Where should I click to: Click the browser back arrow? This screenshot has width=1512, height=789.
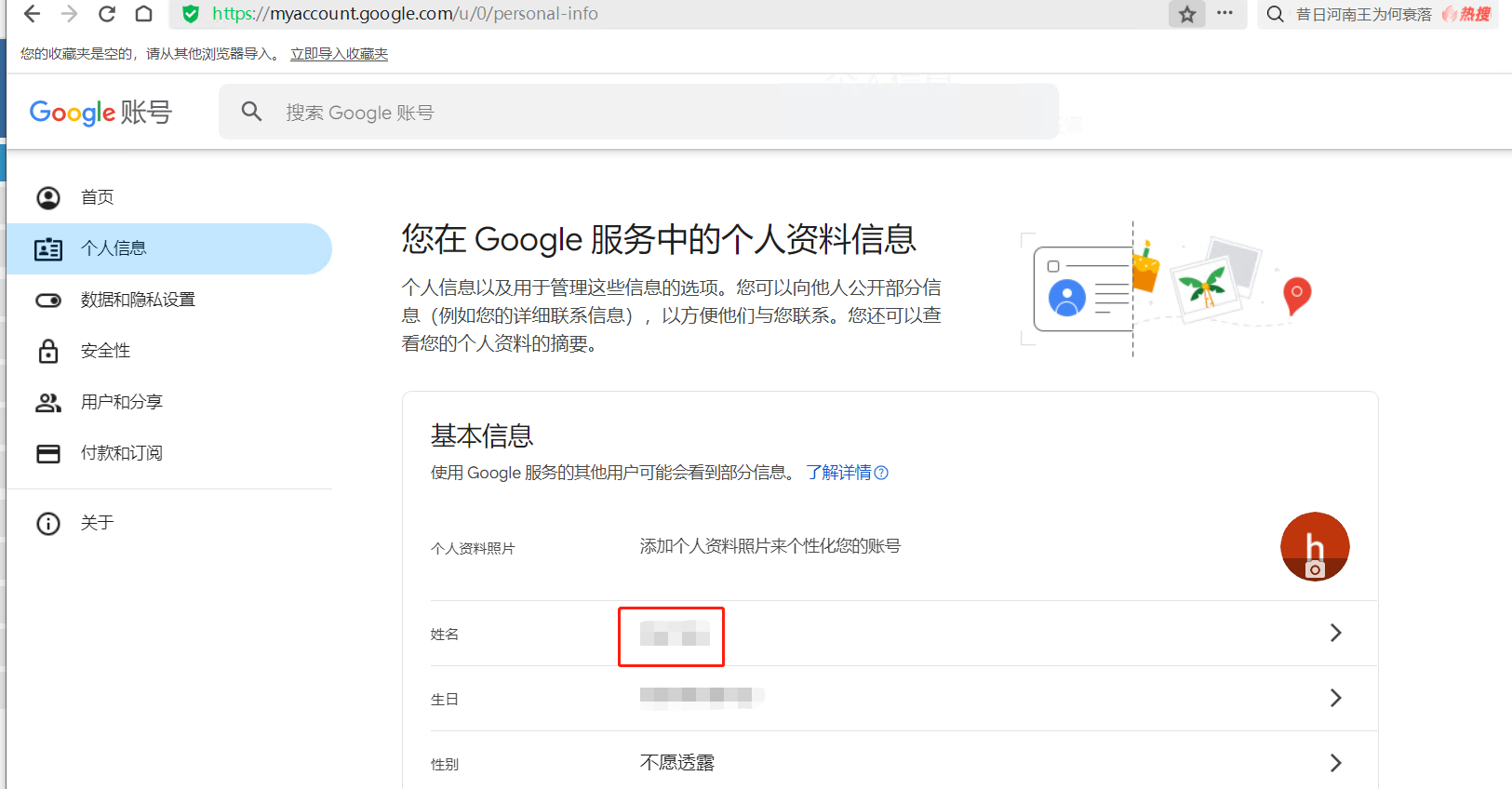32,14
